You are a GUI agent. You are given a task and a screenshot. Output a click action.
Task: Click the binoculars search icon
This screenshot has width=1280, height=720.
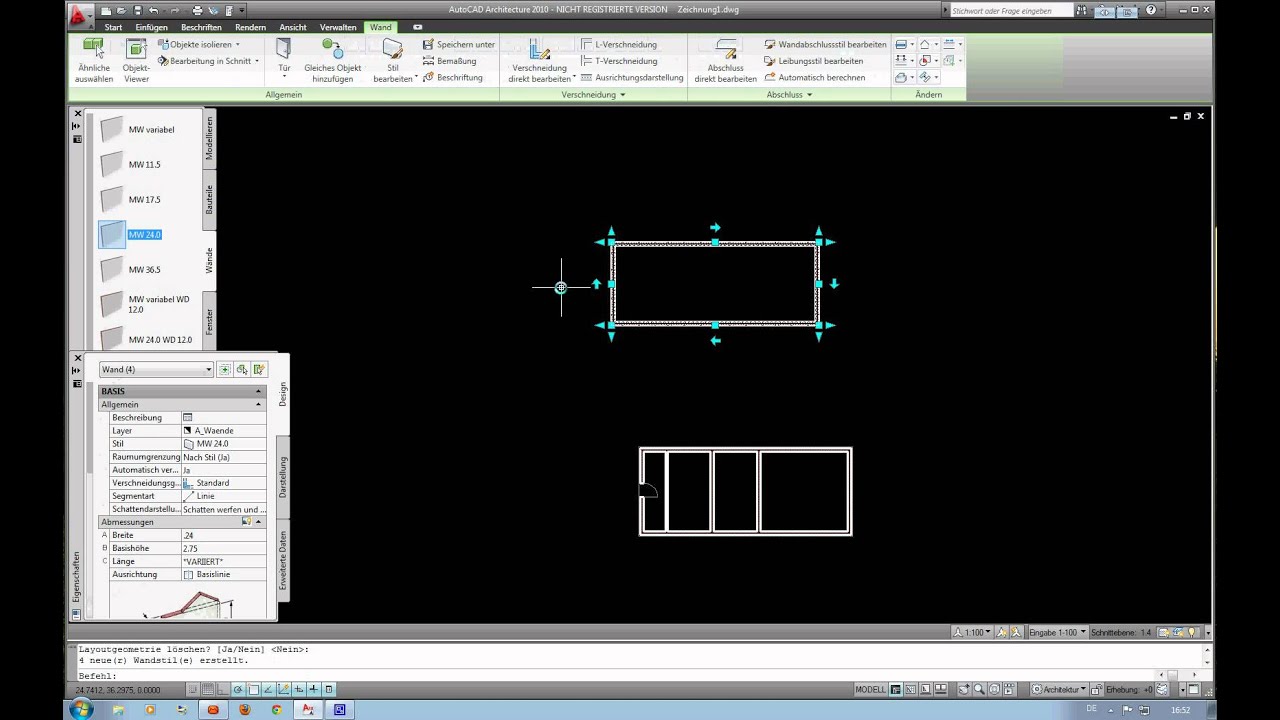pos(1083,10)
